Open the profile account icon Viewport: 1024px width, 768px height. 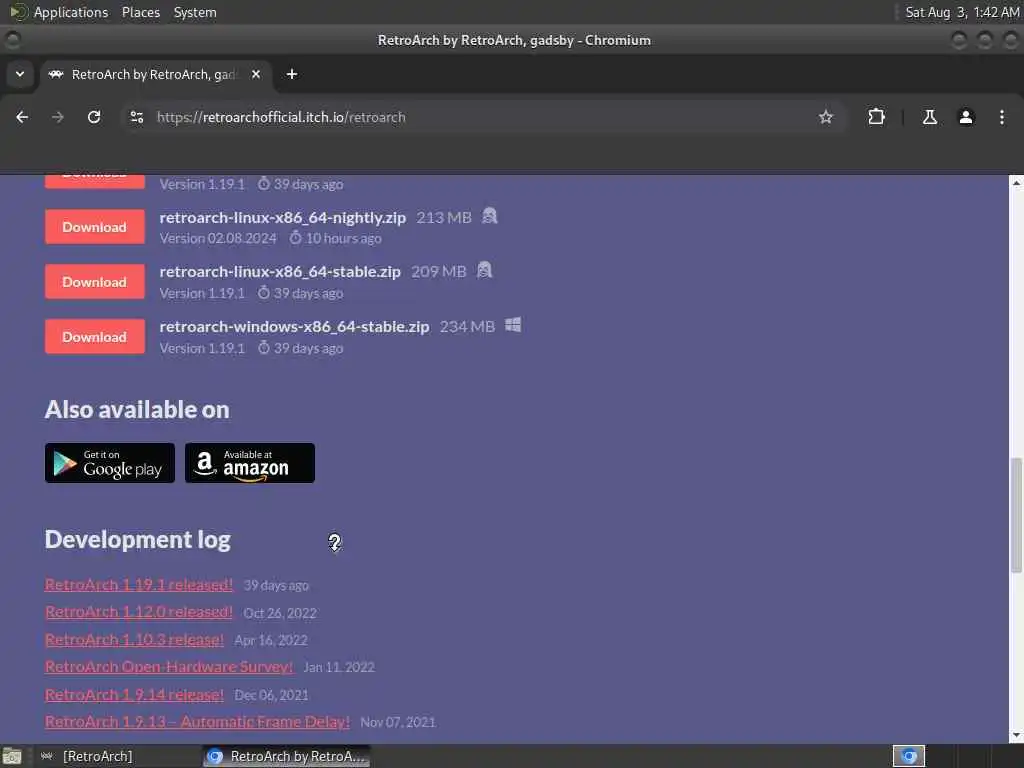click(966, 117)
